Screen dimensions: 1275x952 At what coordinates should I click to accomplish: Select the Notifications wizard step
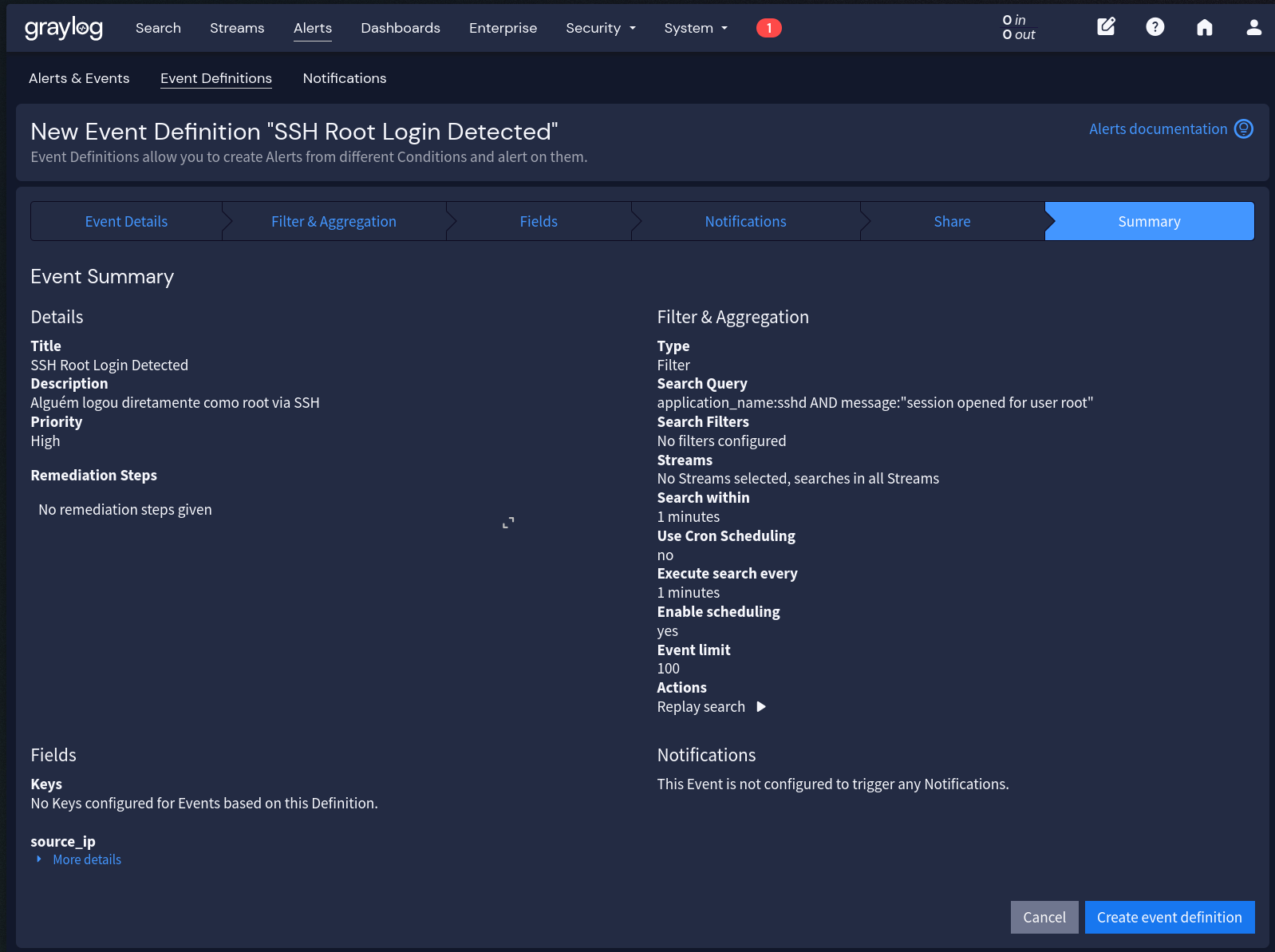click(x=745, y=222)
